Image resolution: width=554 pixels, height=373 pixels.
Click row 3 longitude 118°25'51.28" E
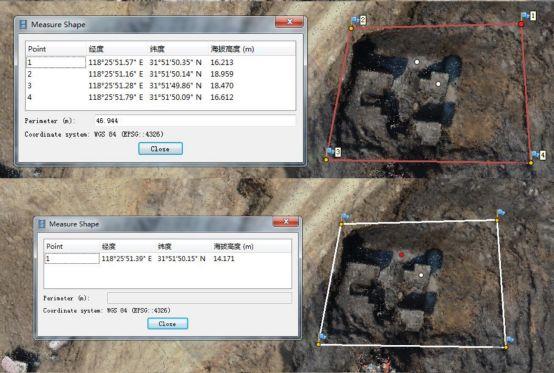tap(116, 86)
